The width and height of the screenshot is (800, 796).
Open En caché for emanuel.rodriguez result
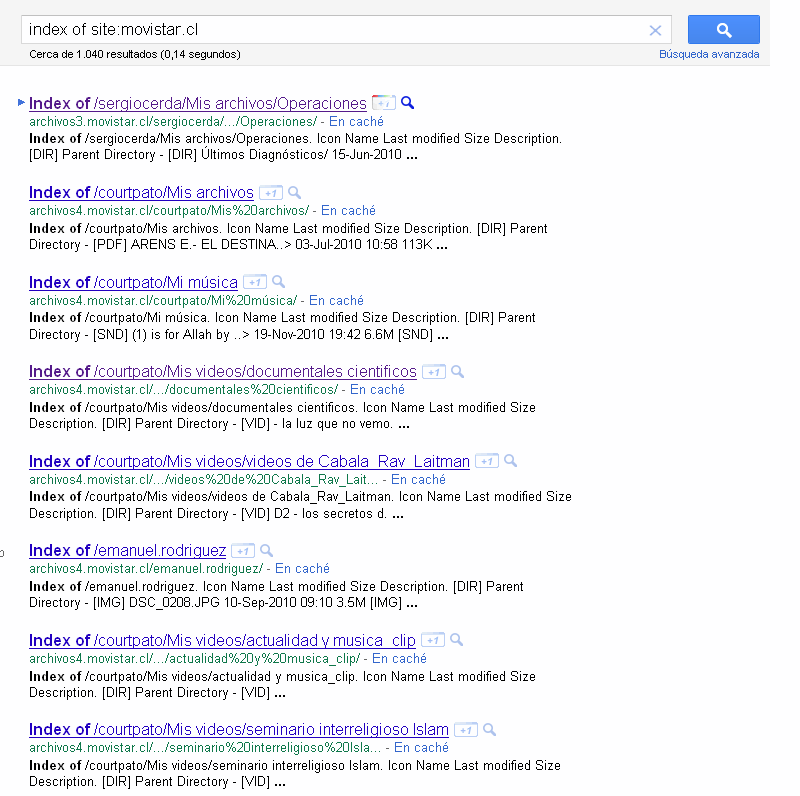coord(302,569)
